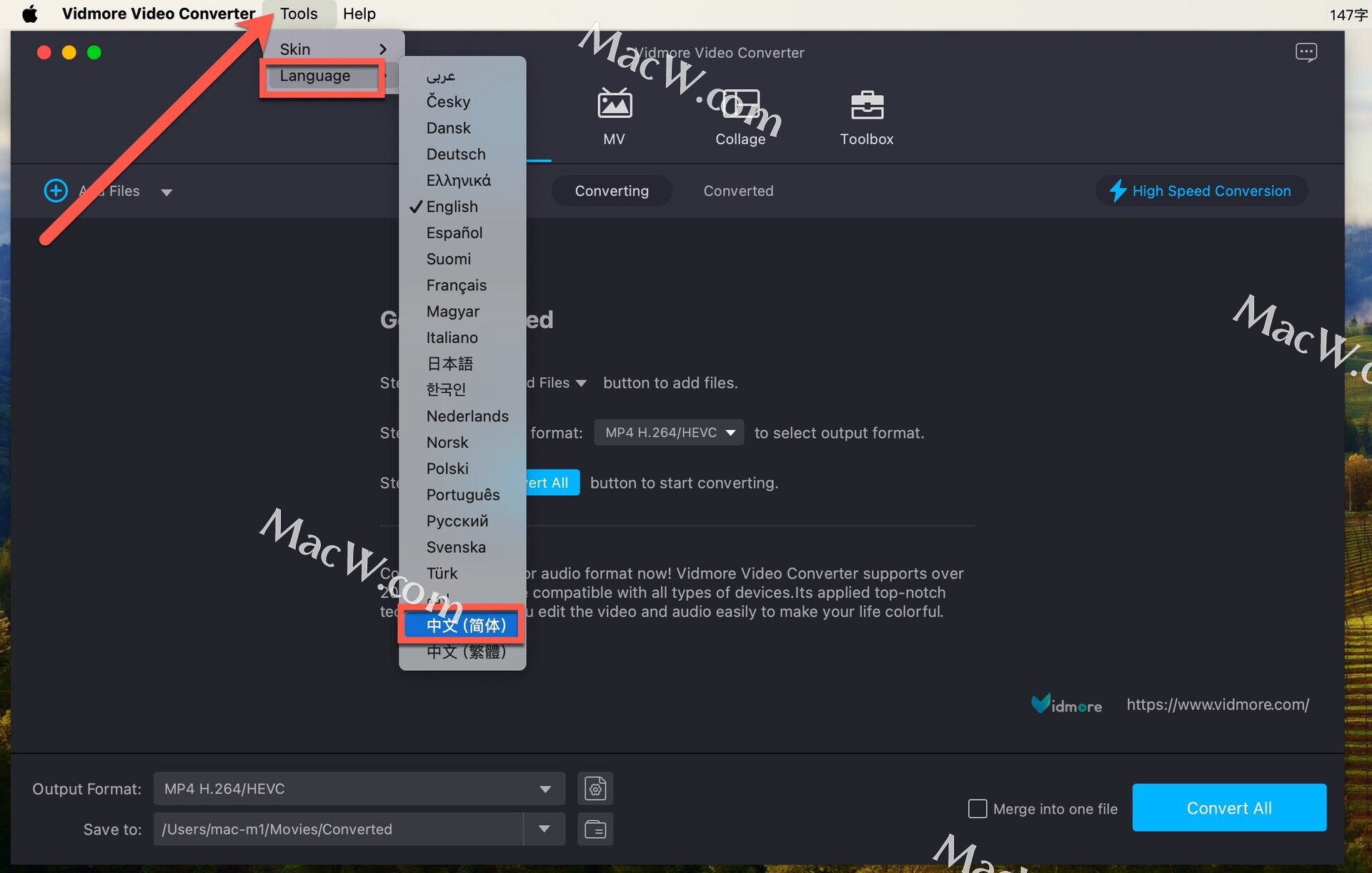Viewport: 1372px width, 873px height.
Task: Open Vidmore Video Converter app menu
Action: 158,14
